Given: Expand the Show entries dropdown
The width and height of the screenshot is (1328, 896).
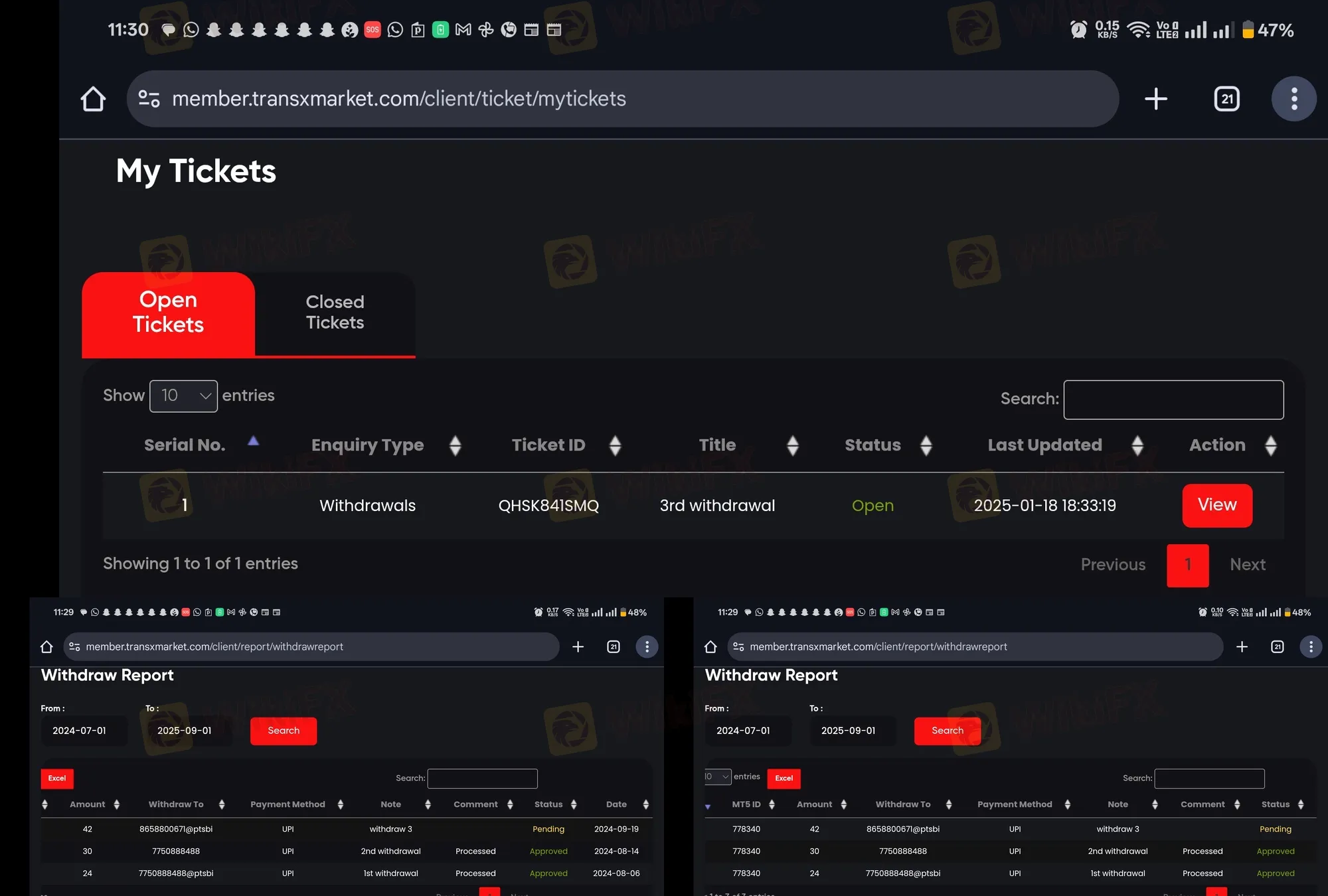Looking at the screenshot, I should point(183,396).
